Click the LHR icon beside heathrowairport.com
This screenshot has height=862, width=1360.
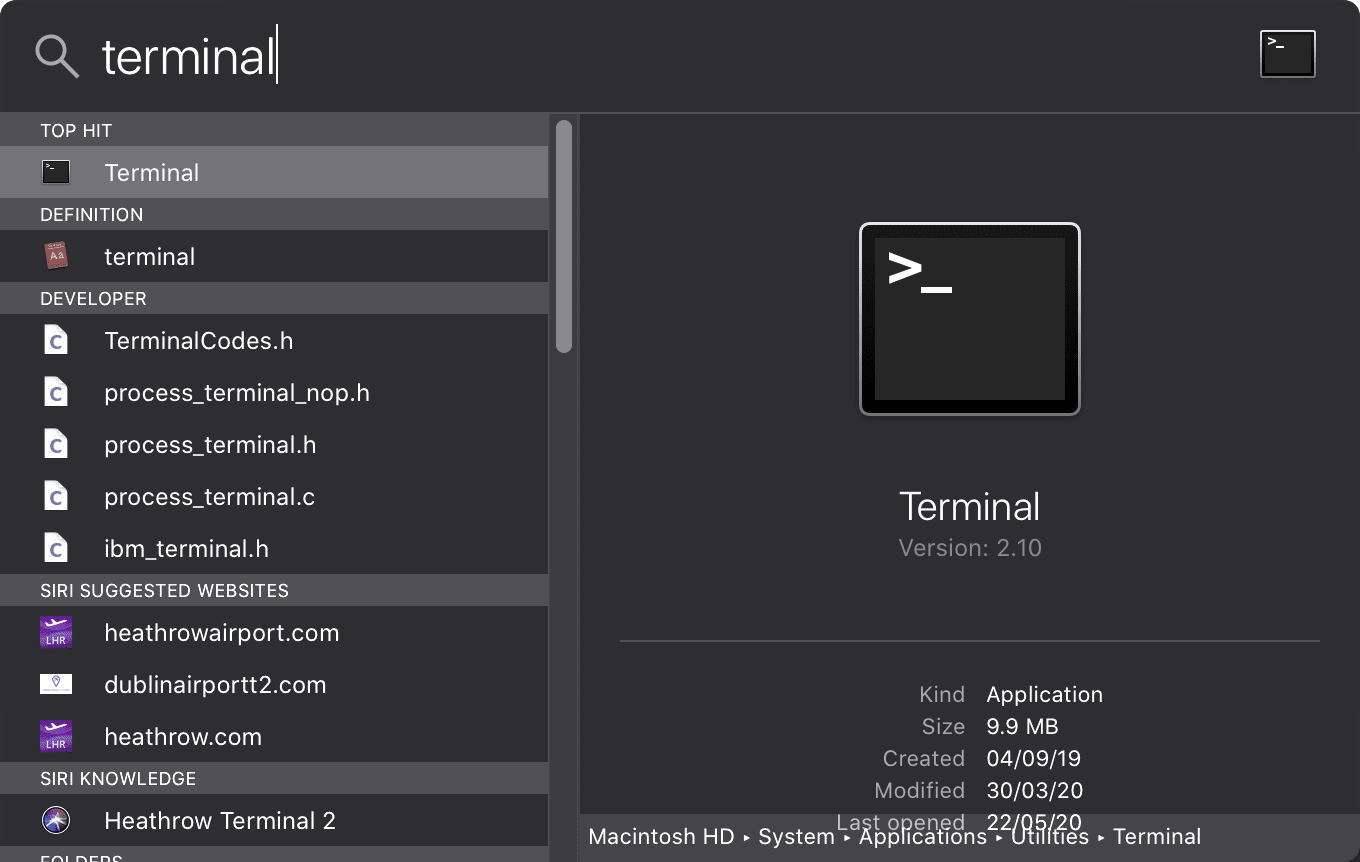click(56, 632)
